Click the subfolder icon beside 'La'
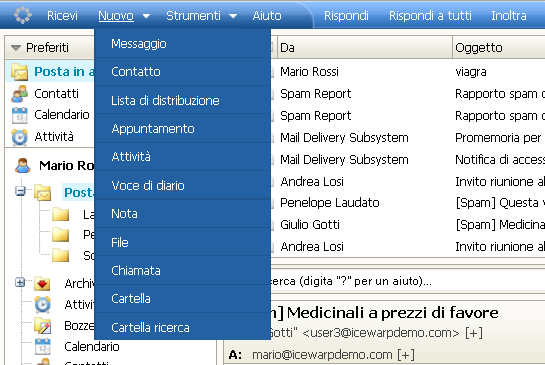Image resolution: width=545 pixels, height=365 pixels. [x=60, y=214]
